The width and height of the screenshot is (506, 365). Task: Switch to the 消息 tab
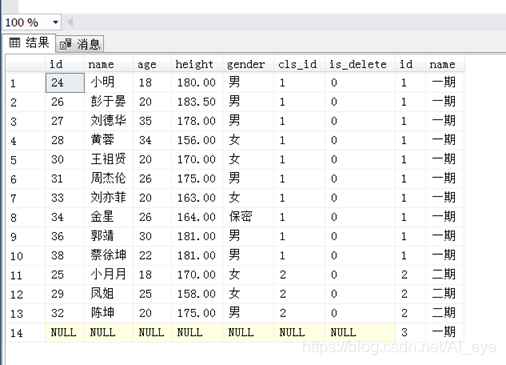tap(80, 44)
